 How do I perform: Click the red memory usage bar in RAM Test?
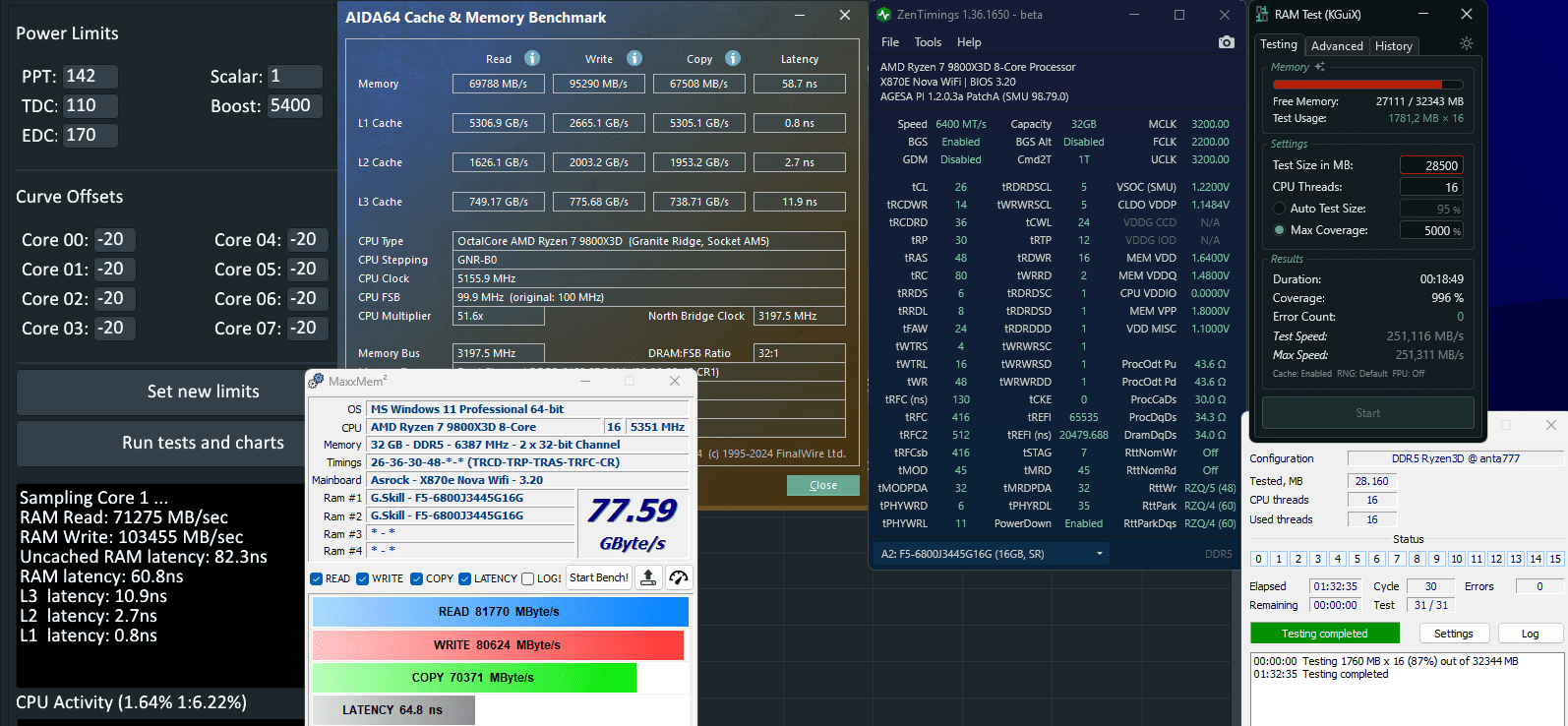pos(1367,85)
